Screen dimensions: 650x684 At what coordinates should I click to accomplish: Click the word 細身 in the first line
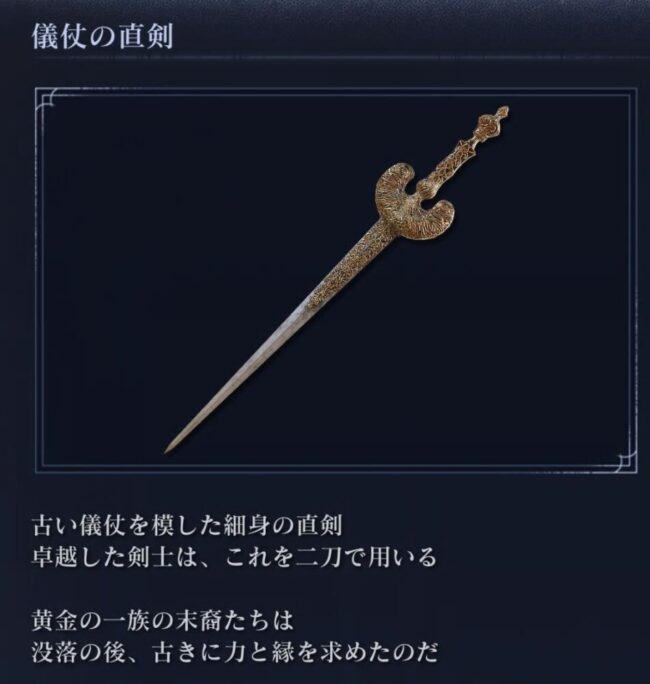247,525
